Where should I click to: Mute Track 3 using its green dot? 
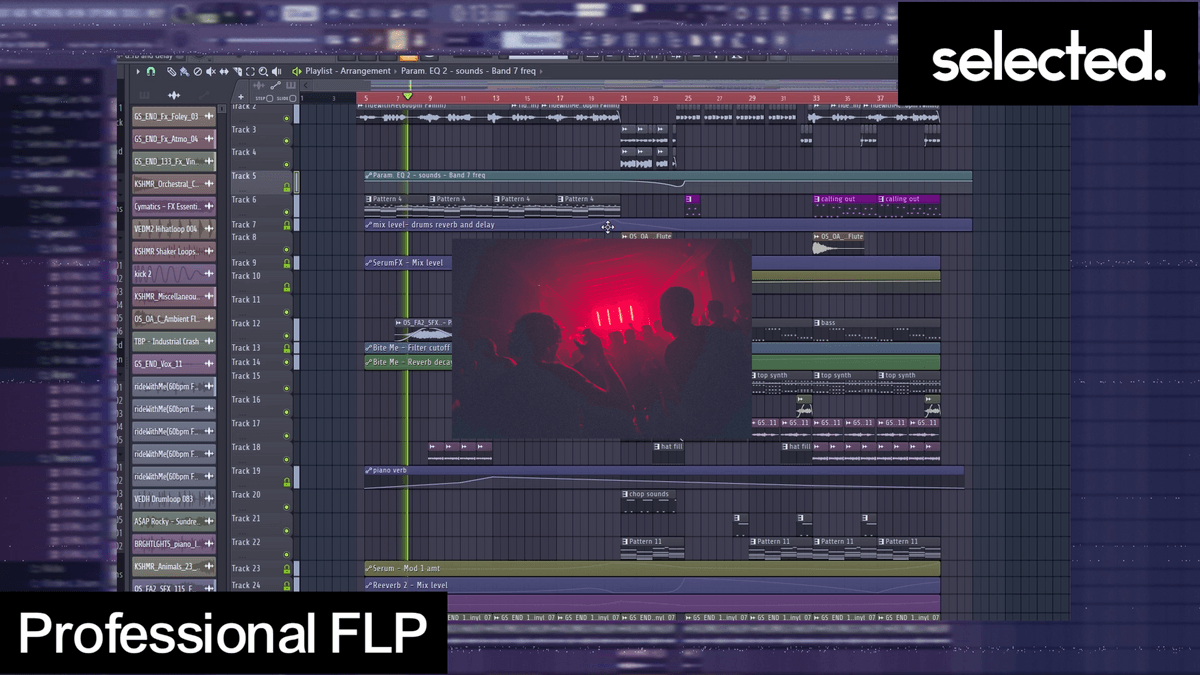coord(287,141)
